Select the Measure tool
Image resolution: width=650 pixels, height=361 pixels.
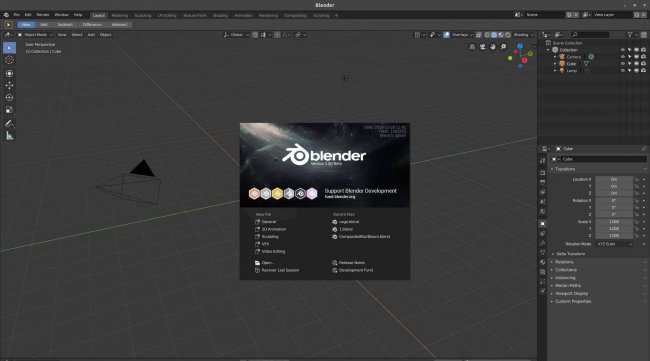[x=9, y=136]
